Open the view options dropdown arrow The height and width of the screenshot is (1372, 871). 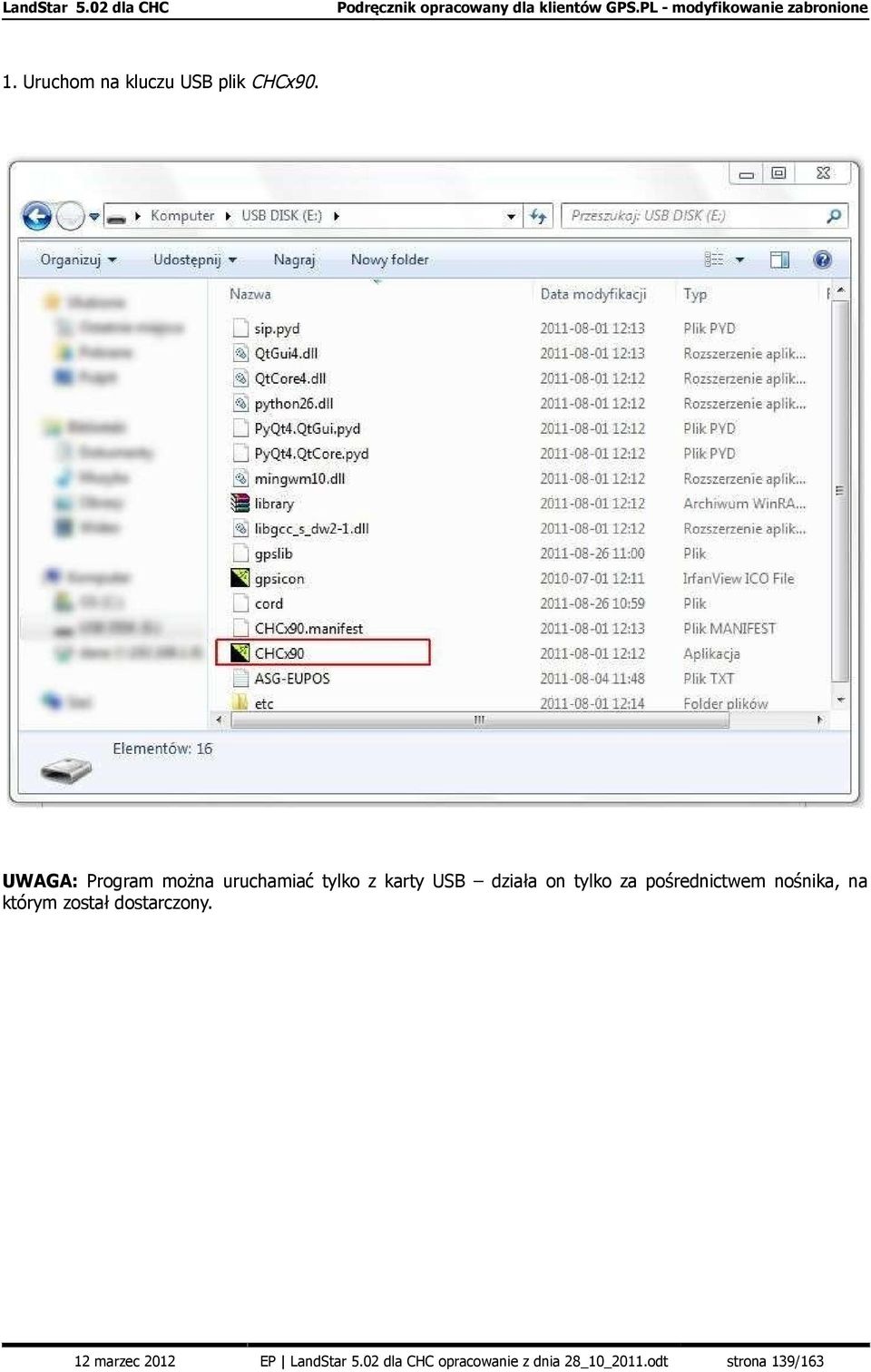tap(739, 260)
